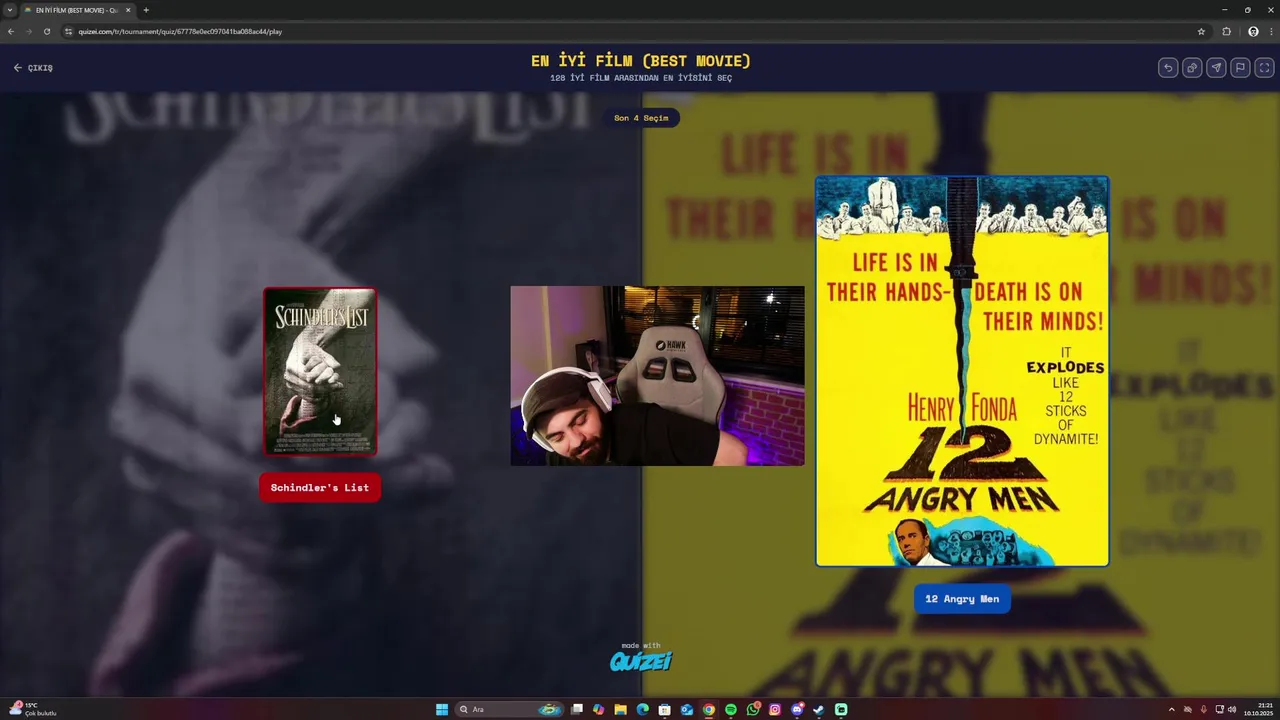Open Discord from the taskbar

point(797,709)
